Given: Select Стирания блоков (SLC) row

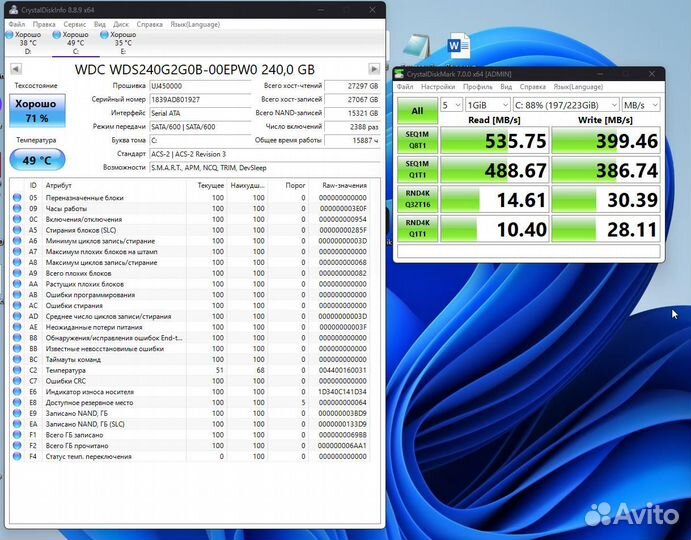Looking at the screenshot, I should tap(189, 230).
